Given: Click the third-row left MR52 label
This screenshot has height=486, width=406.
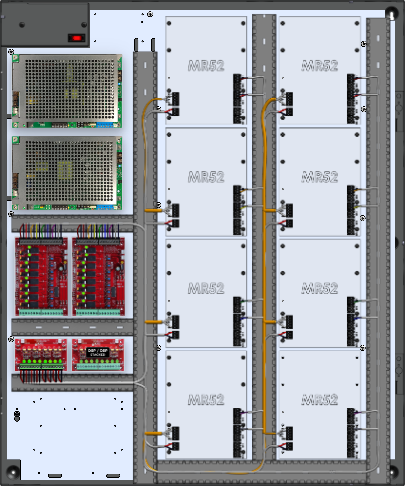Looking at the screenshot, I should (x=206, y=288).
